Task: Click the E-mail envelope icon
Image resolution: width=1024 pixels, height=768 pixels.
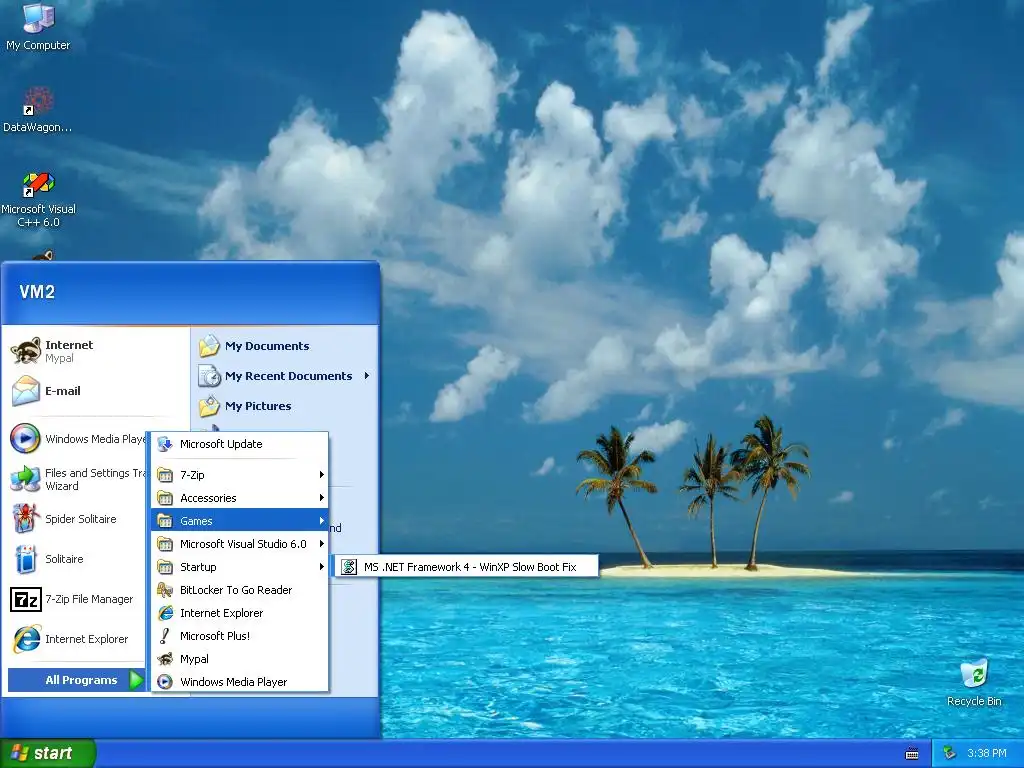Action: coord(26,391)
